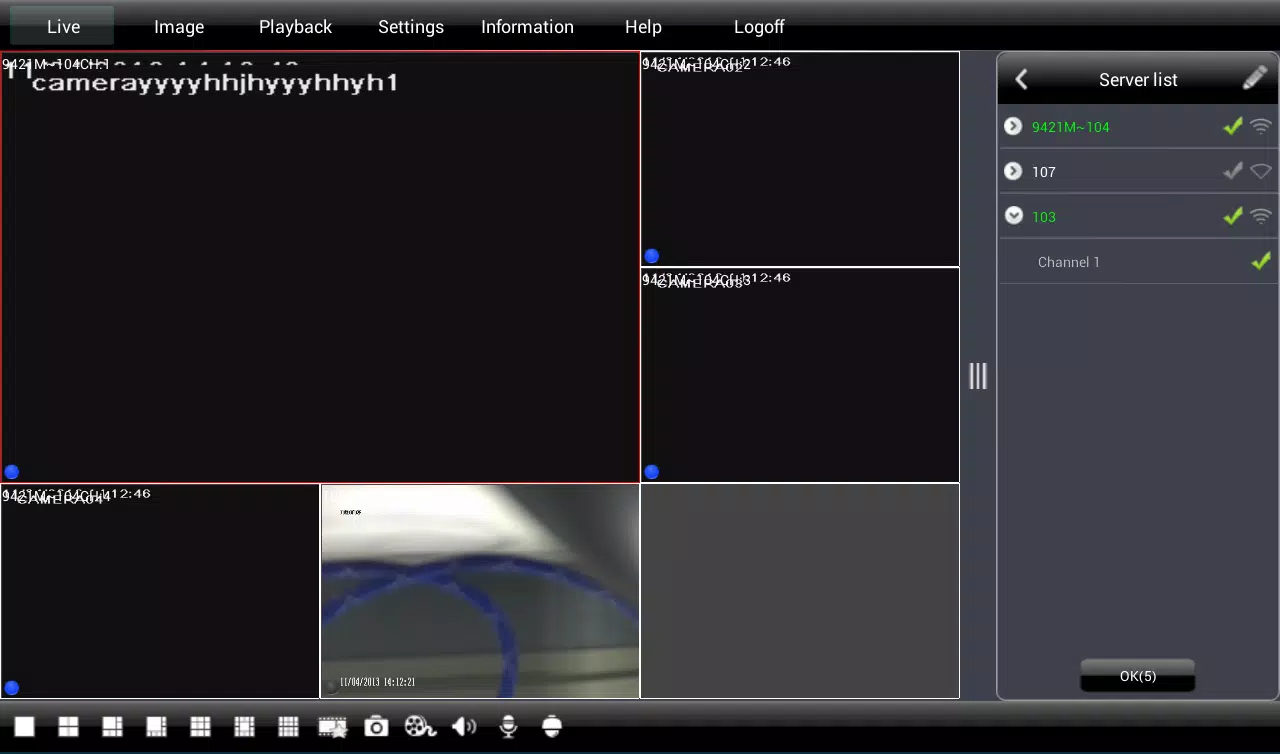
Task: Confirm selection with the OK(5) button
Action: point(1138,676)
